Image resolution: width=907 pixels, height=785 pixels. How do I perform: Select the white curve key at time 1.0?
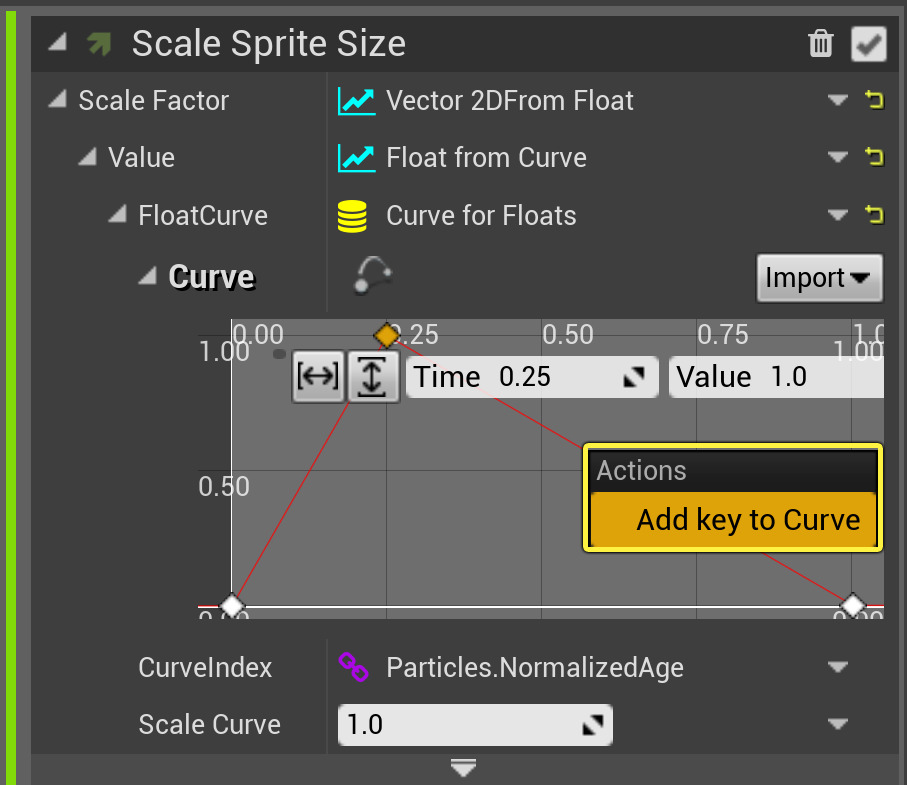852,605
